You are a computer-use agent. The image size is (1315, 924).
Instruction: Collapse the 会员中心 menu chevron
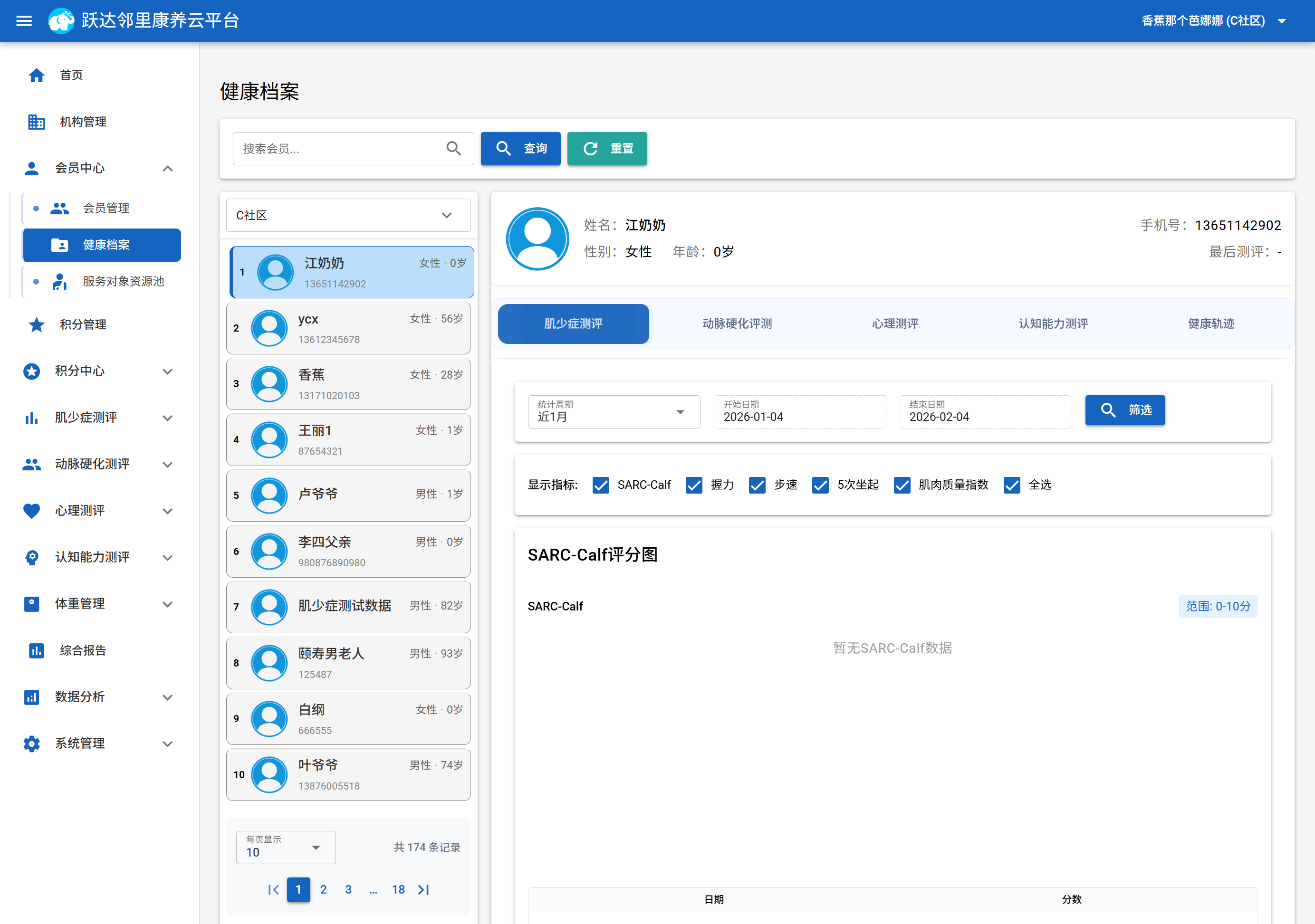click(167, 168)
